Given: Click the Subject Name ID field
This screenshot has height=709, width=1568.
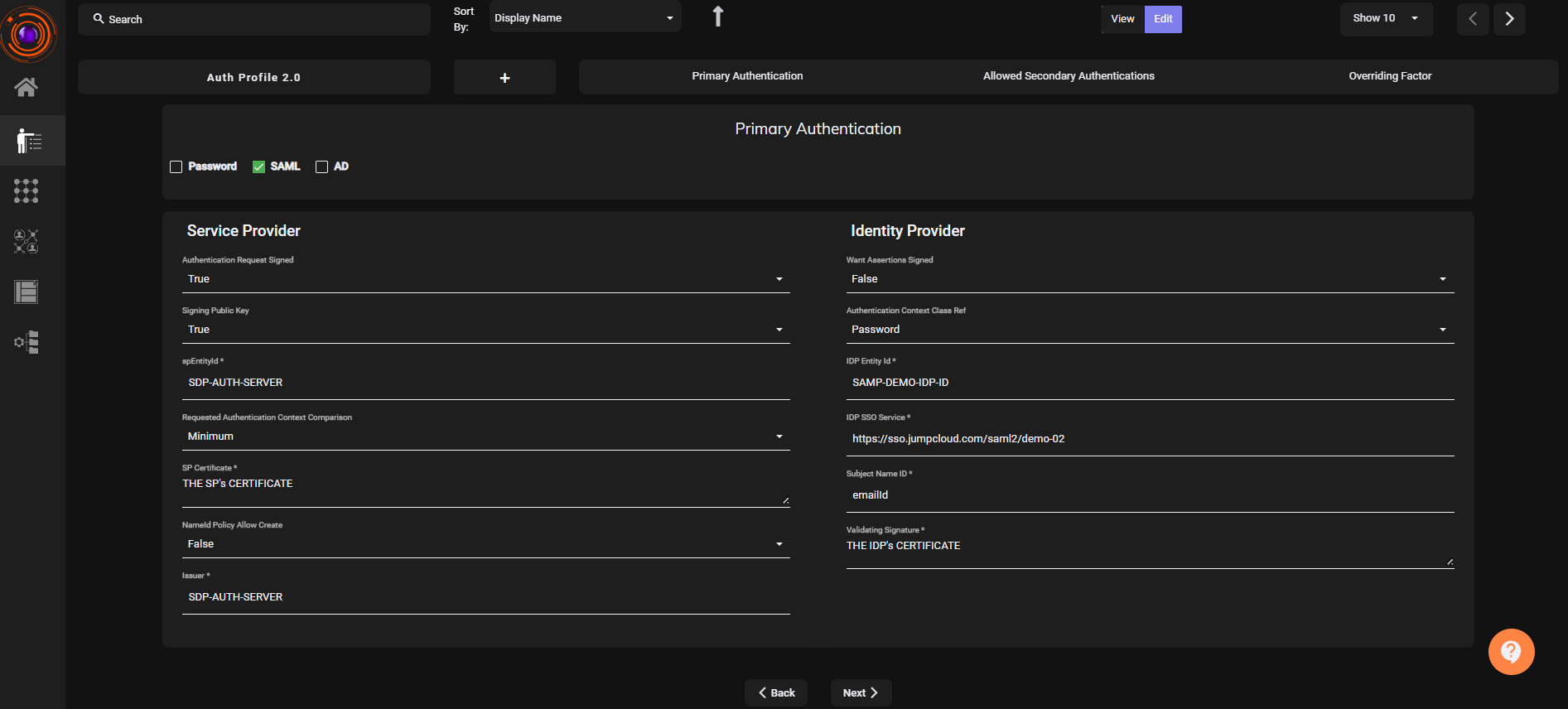Looking at the screenshot, I should (x=1150, y=495).
